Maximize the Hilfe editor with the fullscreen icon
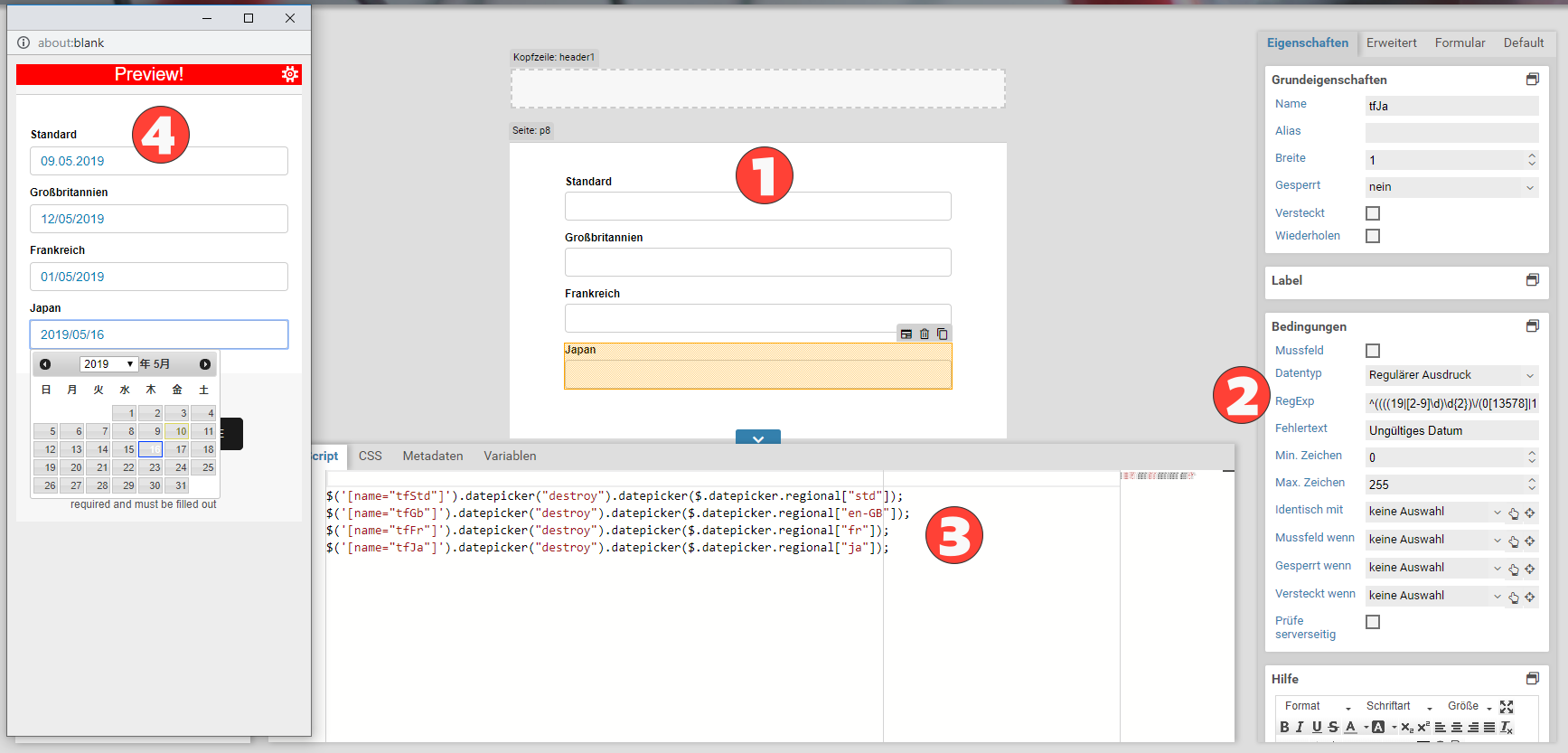The image size is (1568, 753). pos(1507,706)
